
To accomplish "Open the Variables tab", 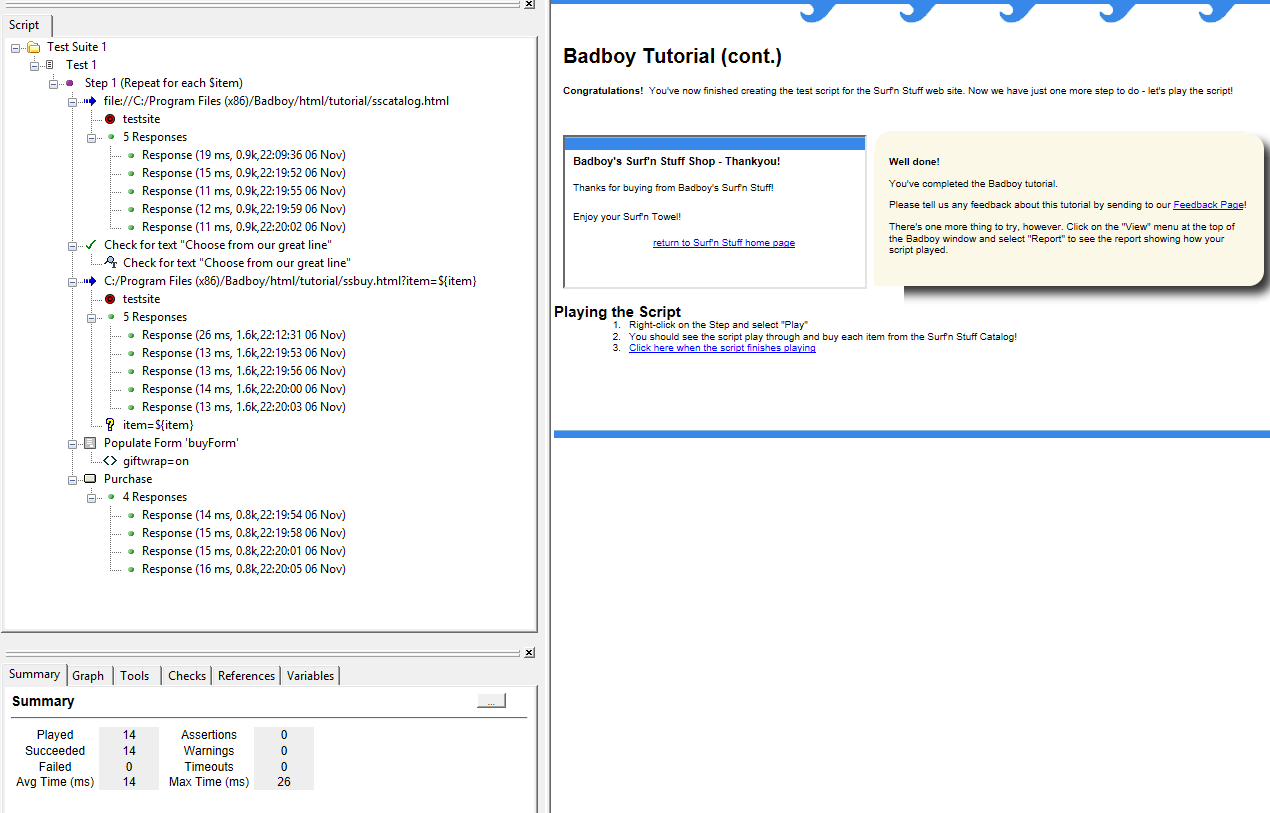I will [310, 676].
